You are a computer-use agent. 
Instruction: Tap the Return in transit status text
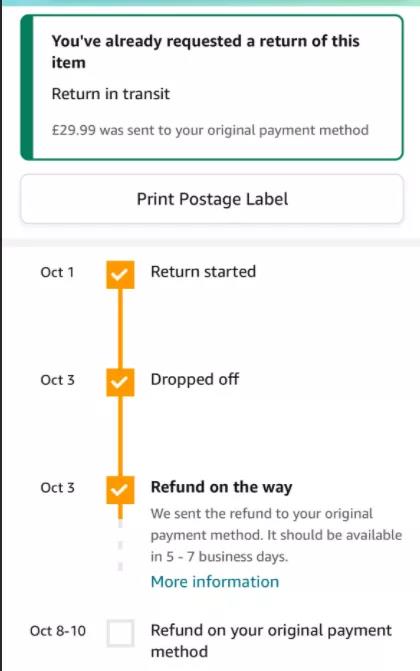[110, 94]
